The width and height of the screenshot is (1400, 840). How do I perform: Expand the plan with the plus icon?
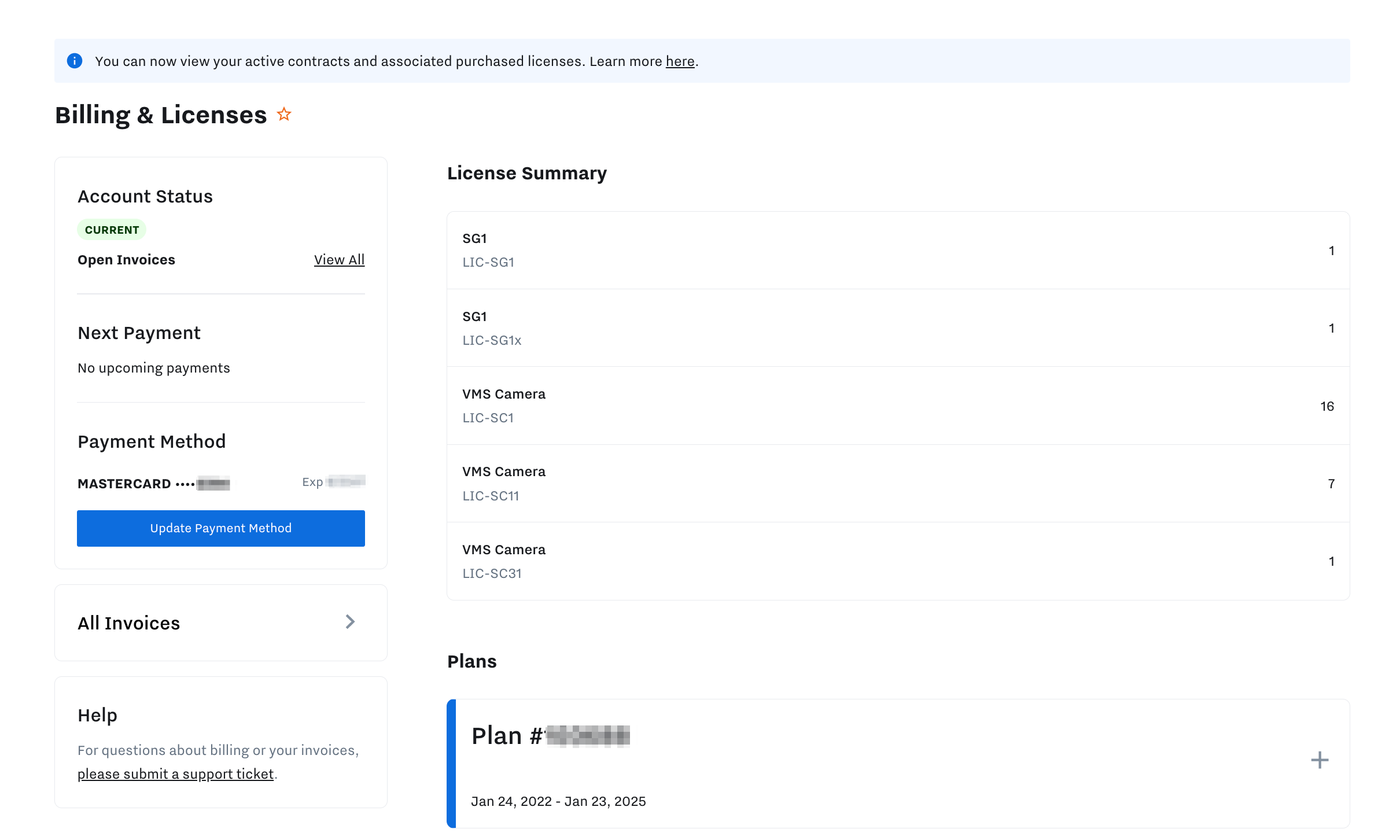1319,760
